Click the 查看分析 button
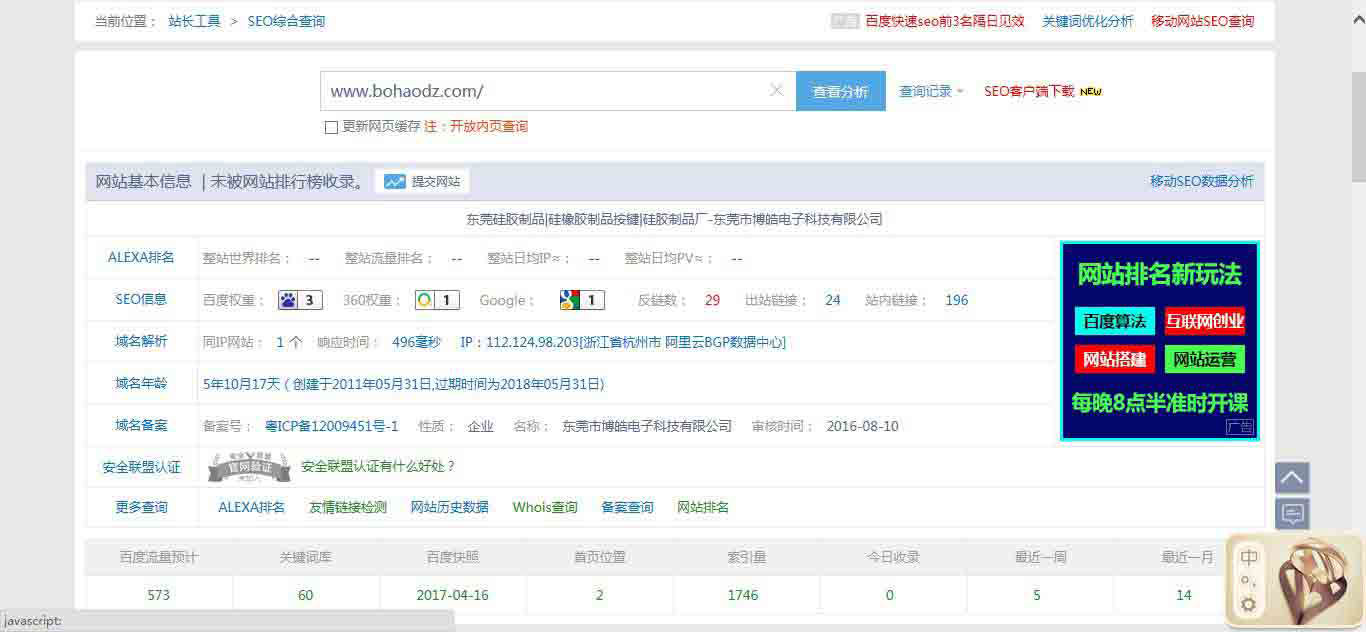The width and height of the screenshot is (1366, 632). pyautogui.click(x=840, y=91)
